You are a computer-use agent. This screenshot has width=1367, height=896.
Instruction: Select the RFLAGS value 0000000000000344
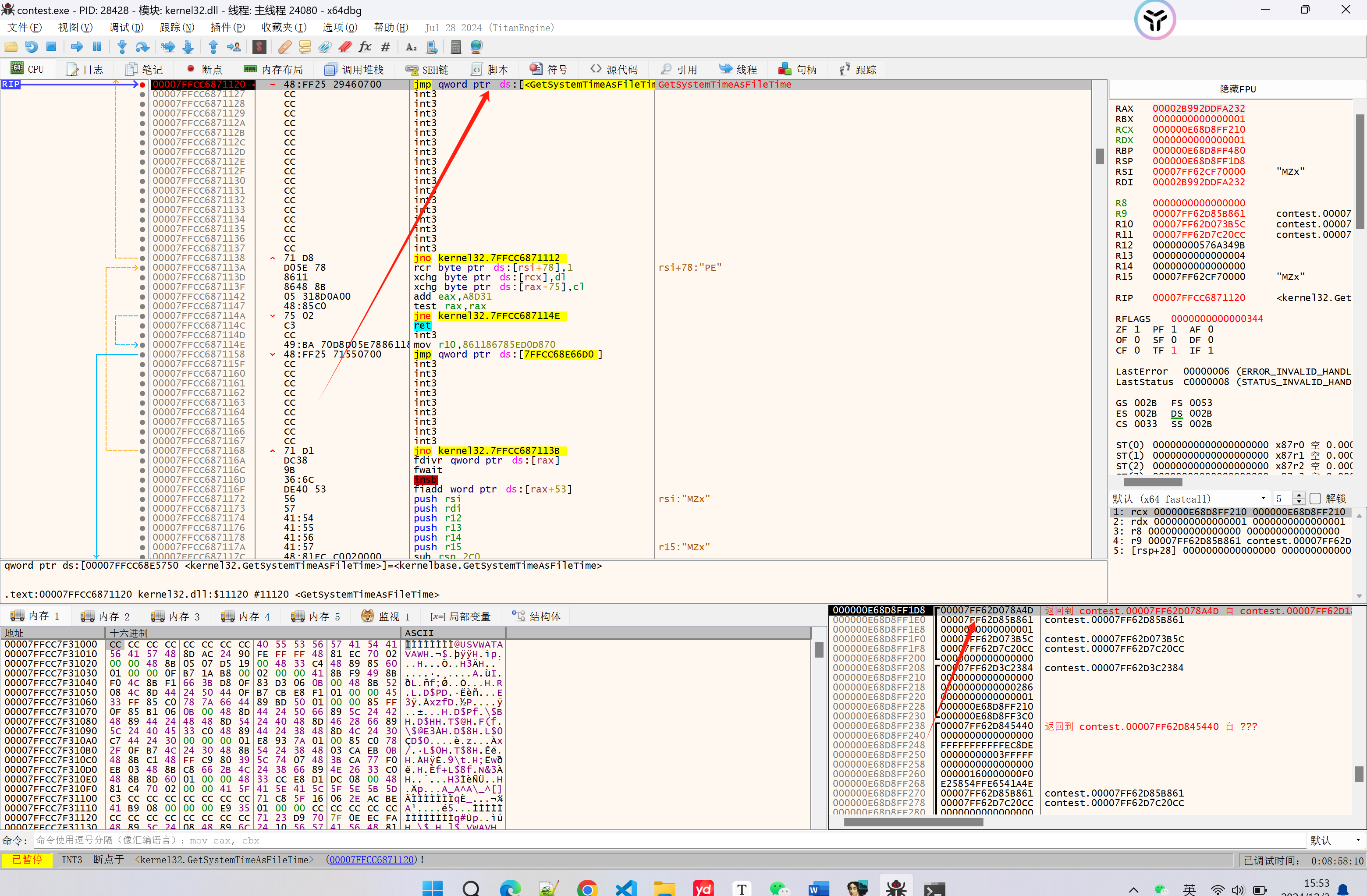pyautogui.click(x=1217, y=319)
